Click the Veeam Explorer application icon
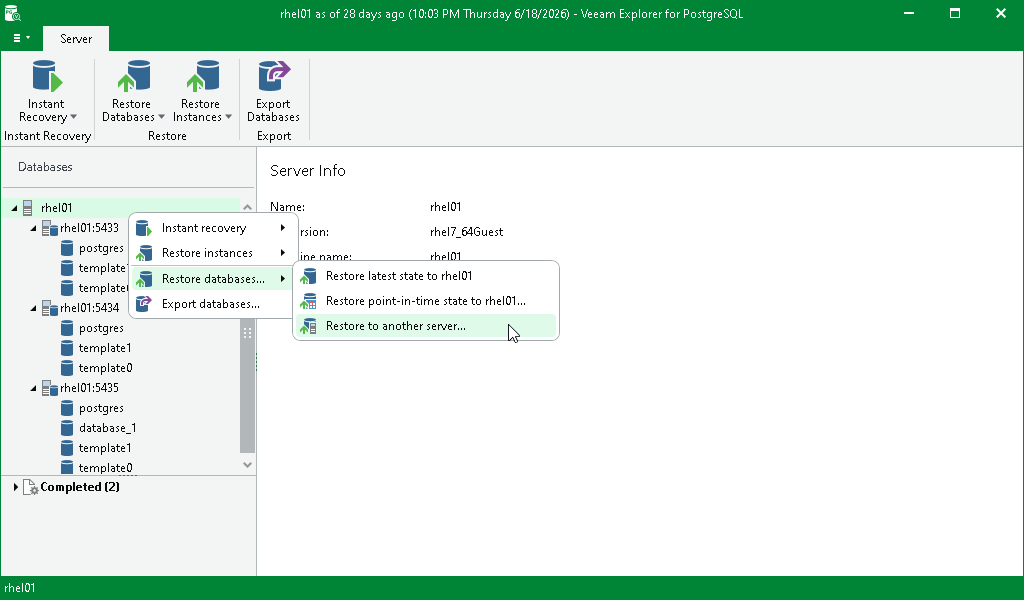 [12, 13]
